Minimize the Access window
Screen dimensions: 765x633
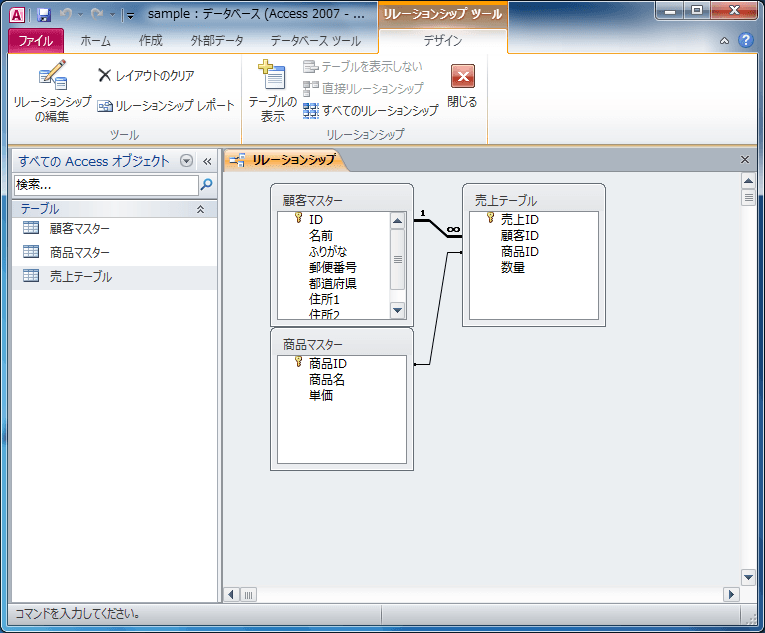click(x=670, y=11)
